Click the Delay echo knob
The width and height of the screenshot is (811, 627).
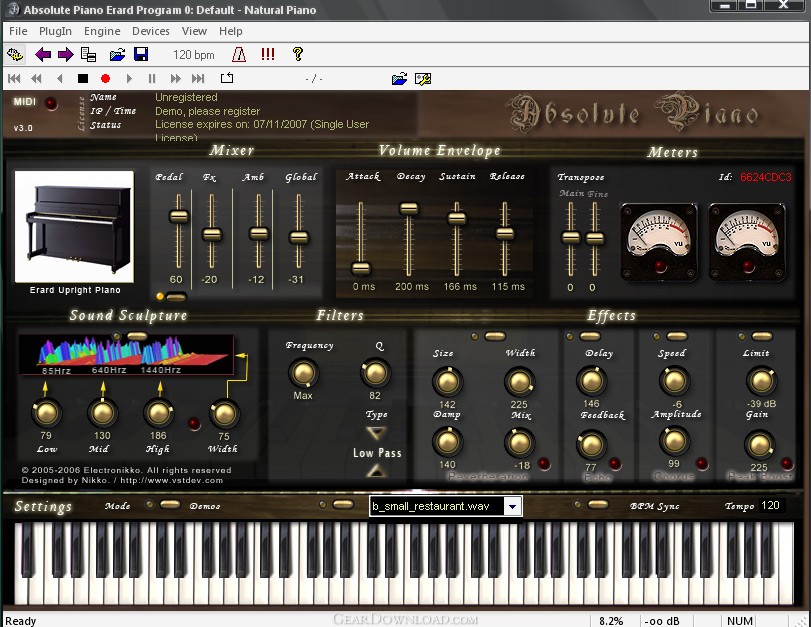point(591,381)
